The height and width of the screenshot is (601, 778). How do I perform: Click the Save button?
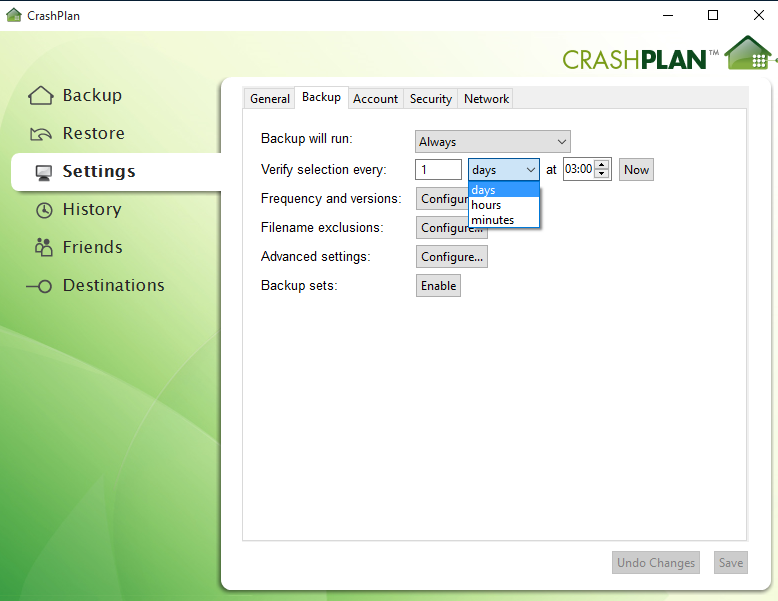tap(731, 563)
